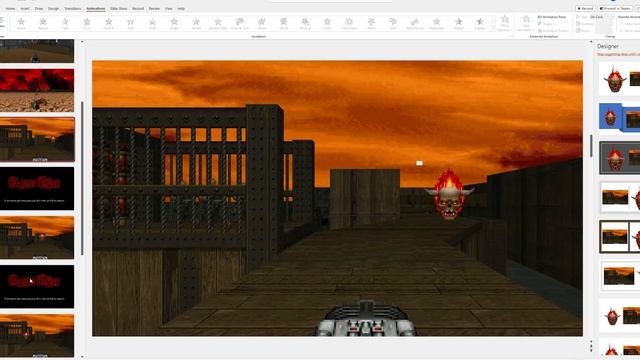
Task: Select the highlighted current slide thumbnail
Action: tap(37, 139)
